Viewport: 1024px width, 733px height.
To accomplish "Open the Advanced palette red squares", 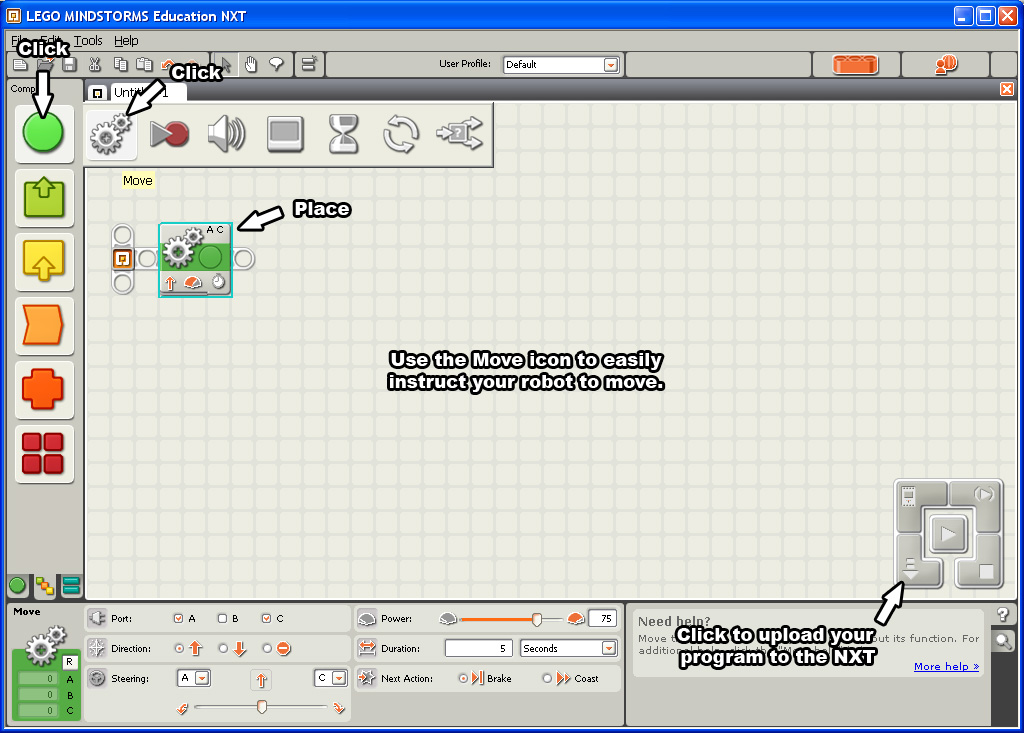I will (x=43, y=453).
